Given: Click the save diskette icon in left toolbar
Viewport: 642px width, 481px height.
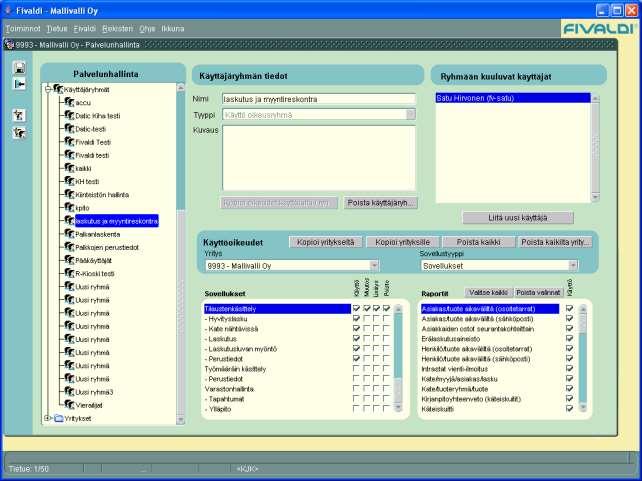Looking at the screenshot, I should tap(19, 68).
